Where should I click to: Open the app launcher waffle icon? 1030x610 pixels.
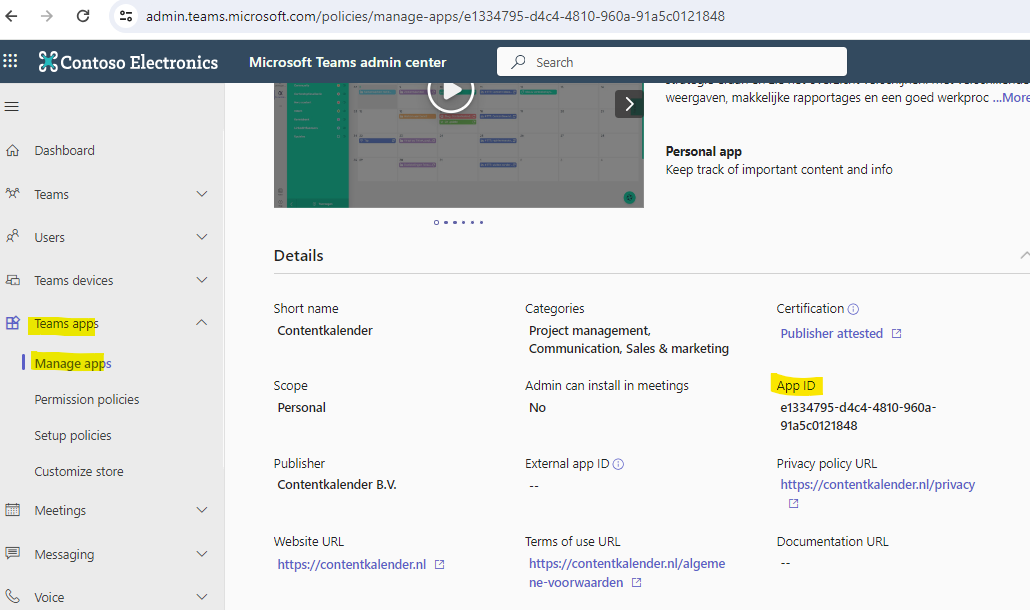(x=11, y=62)
